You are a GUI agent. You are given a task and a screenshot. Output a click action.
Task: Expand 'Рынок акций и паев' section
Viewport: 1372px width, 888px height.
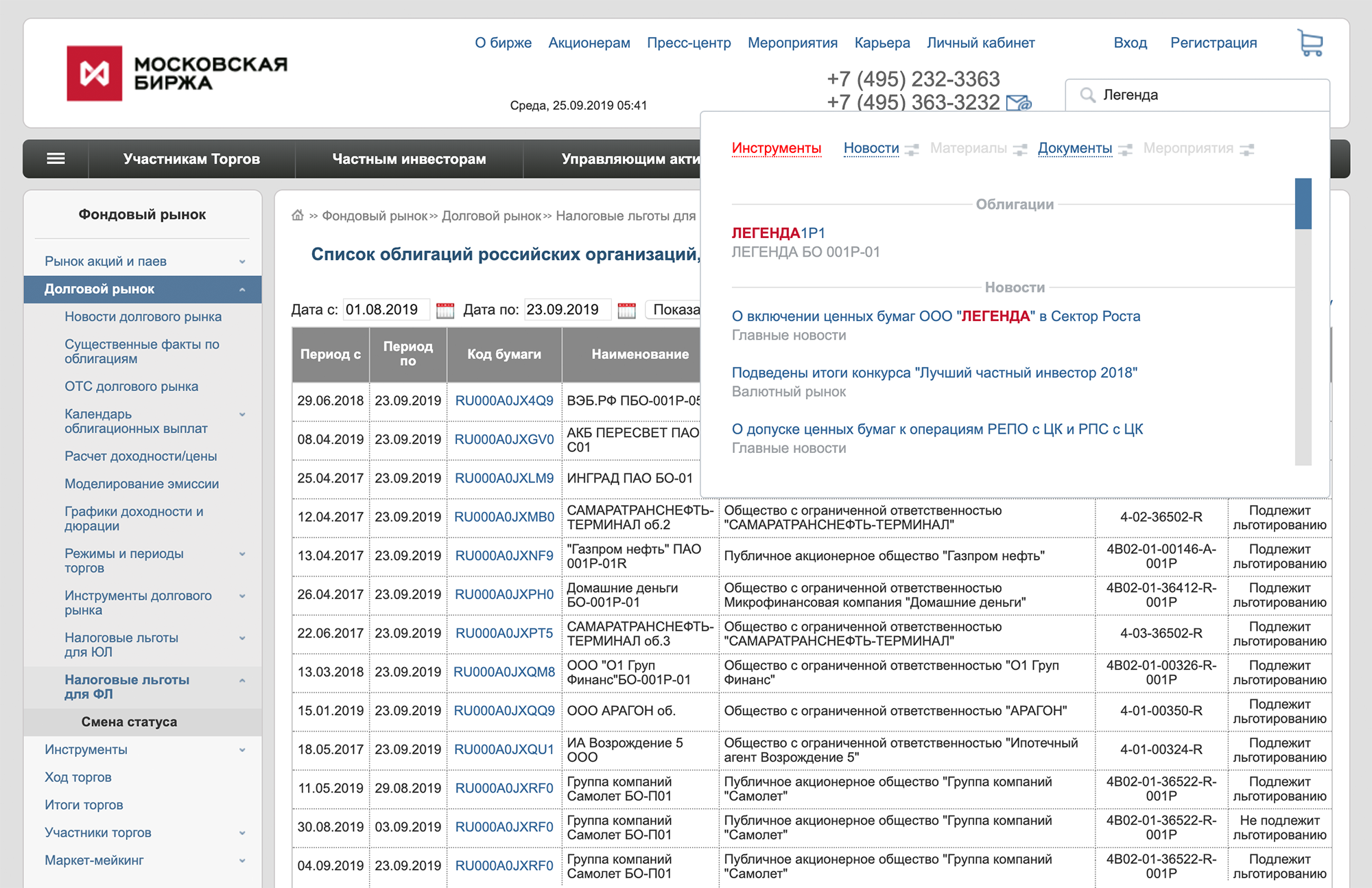[242, 261]
